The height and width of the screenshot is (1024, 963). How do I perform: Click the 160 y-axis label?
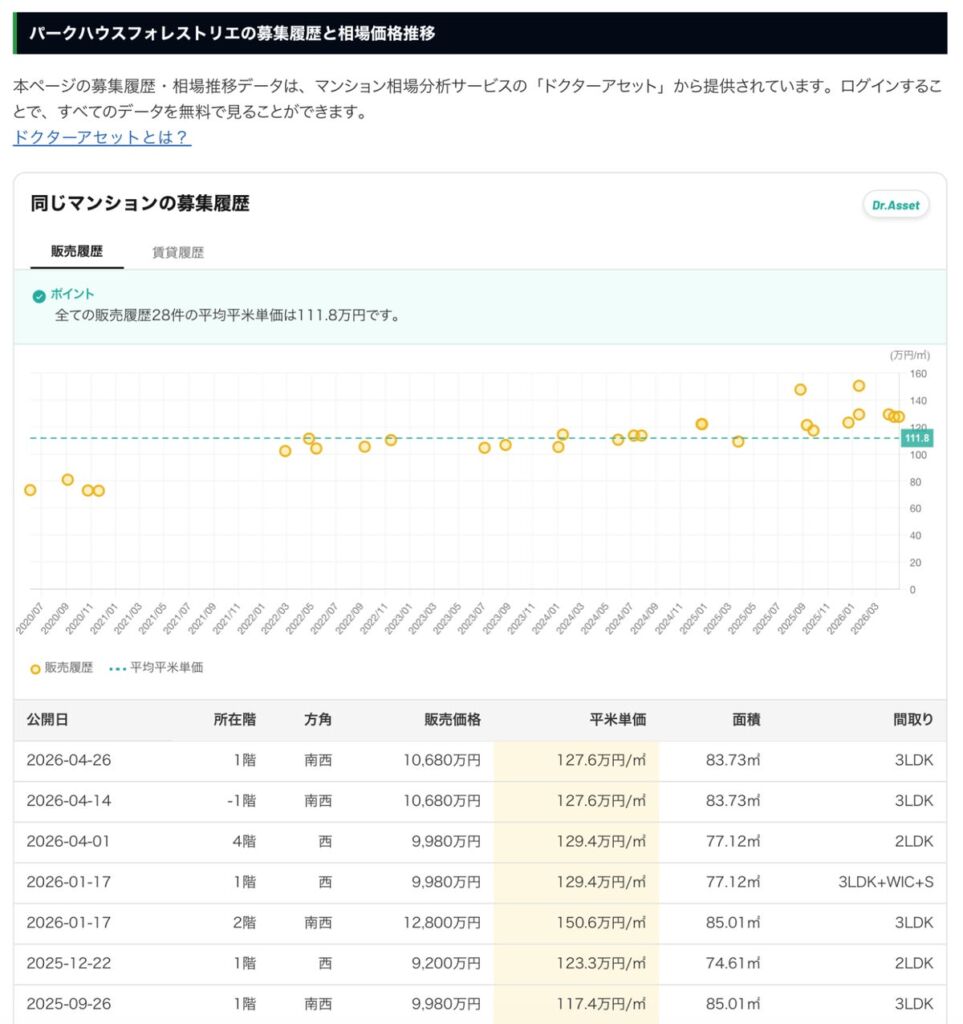pos(918,374)
